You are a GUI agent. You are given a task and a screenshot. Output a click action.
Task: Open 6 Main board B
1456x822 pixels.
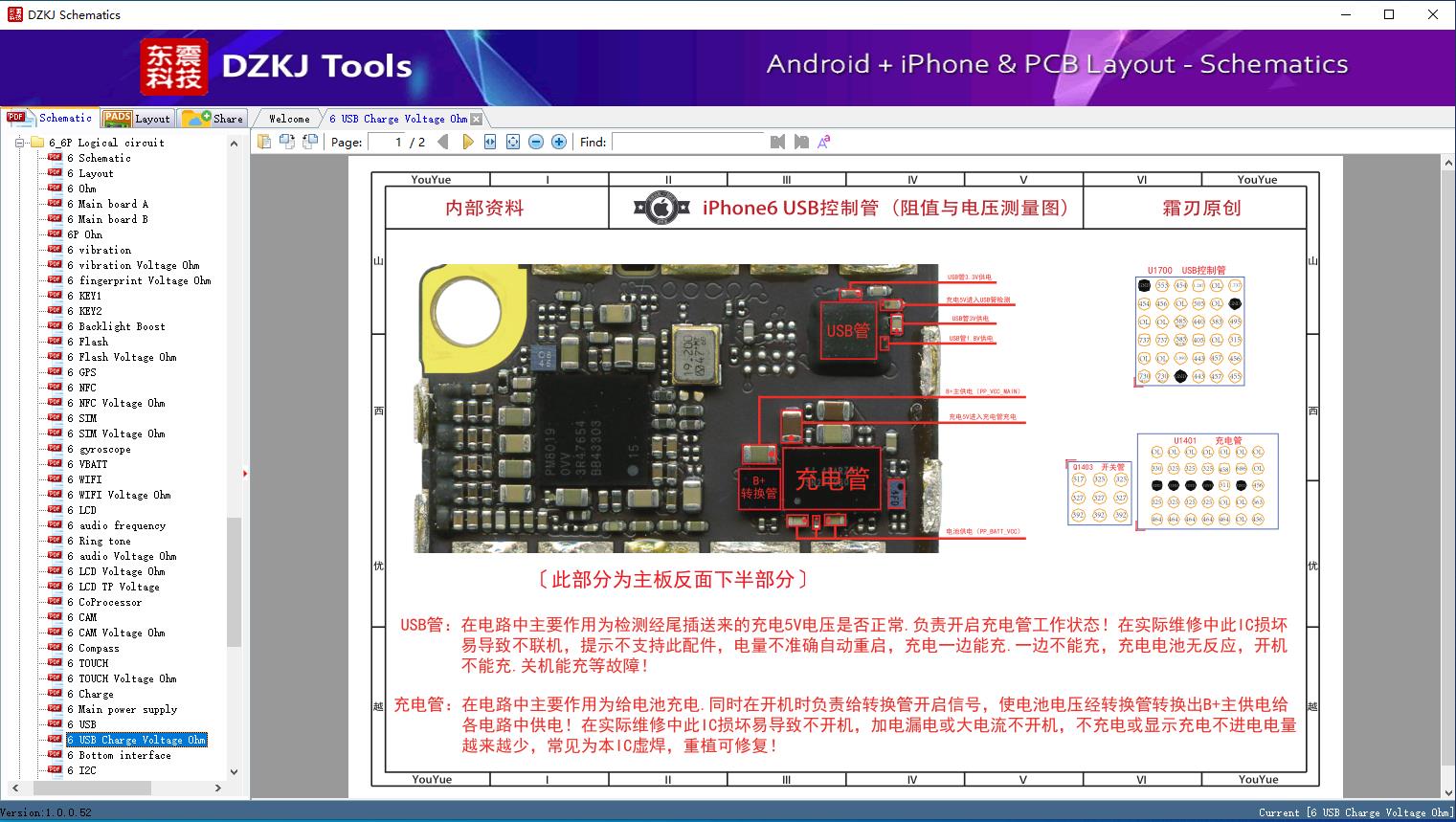point(107,219)
